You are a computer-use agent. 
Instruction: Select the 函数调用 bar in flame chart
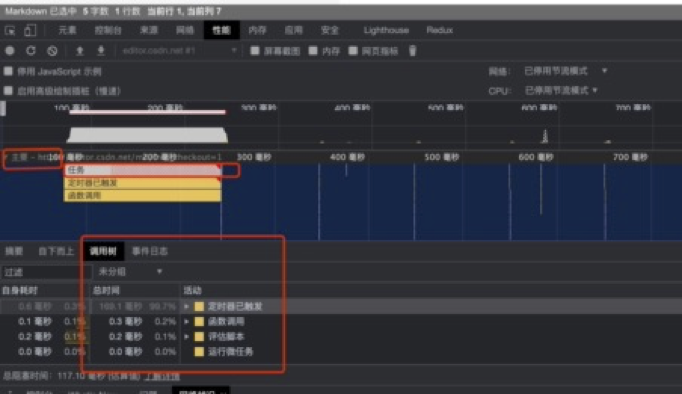point(142,196)
